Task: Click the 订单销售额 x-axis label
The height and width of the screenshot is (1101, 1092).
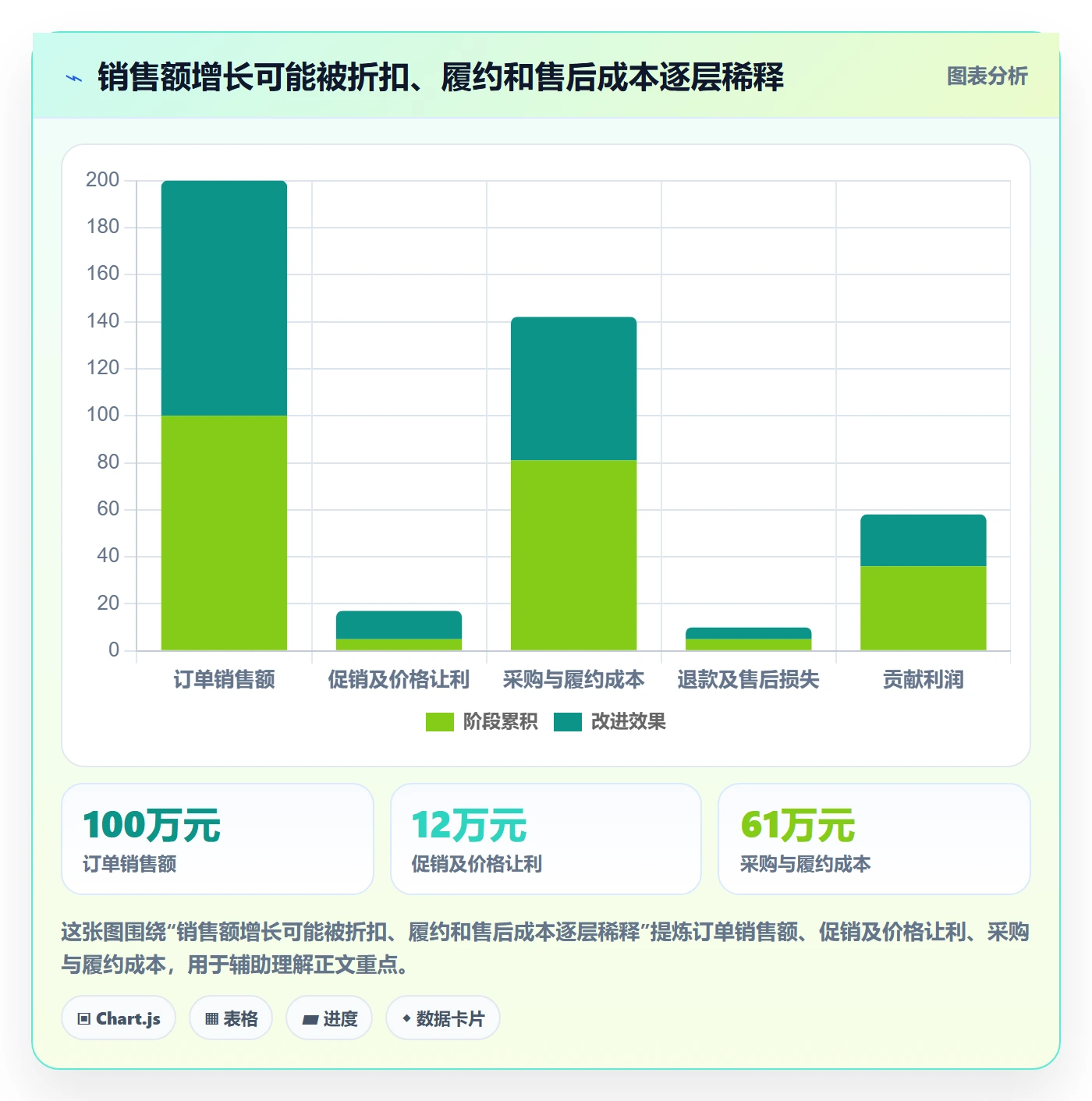Action: point(224,680)
